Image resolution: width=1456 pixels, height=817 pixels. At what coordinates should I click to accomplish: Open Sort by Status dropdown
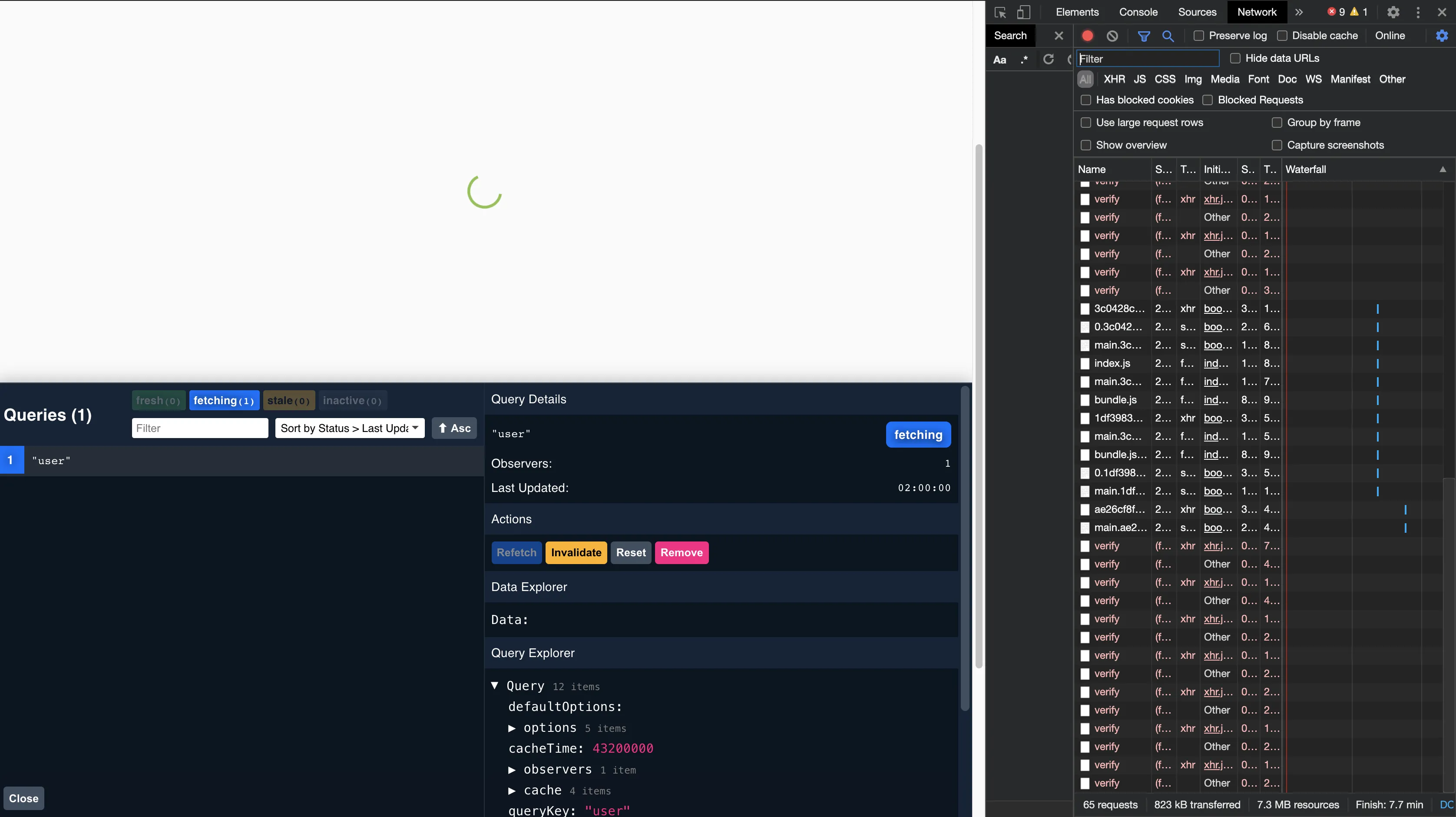pos(349,428)
